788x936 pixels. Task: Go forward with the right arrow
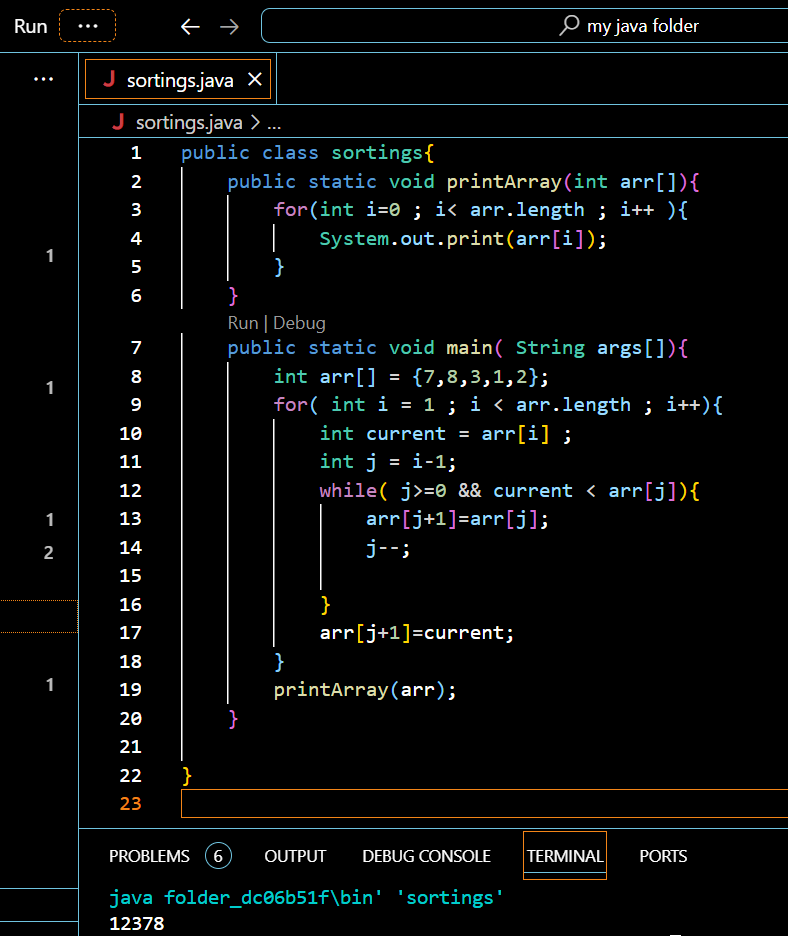229,26
